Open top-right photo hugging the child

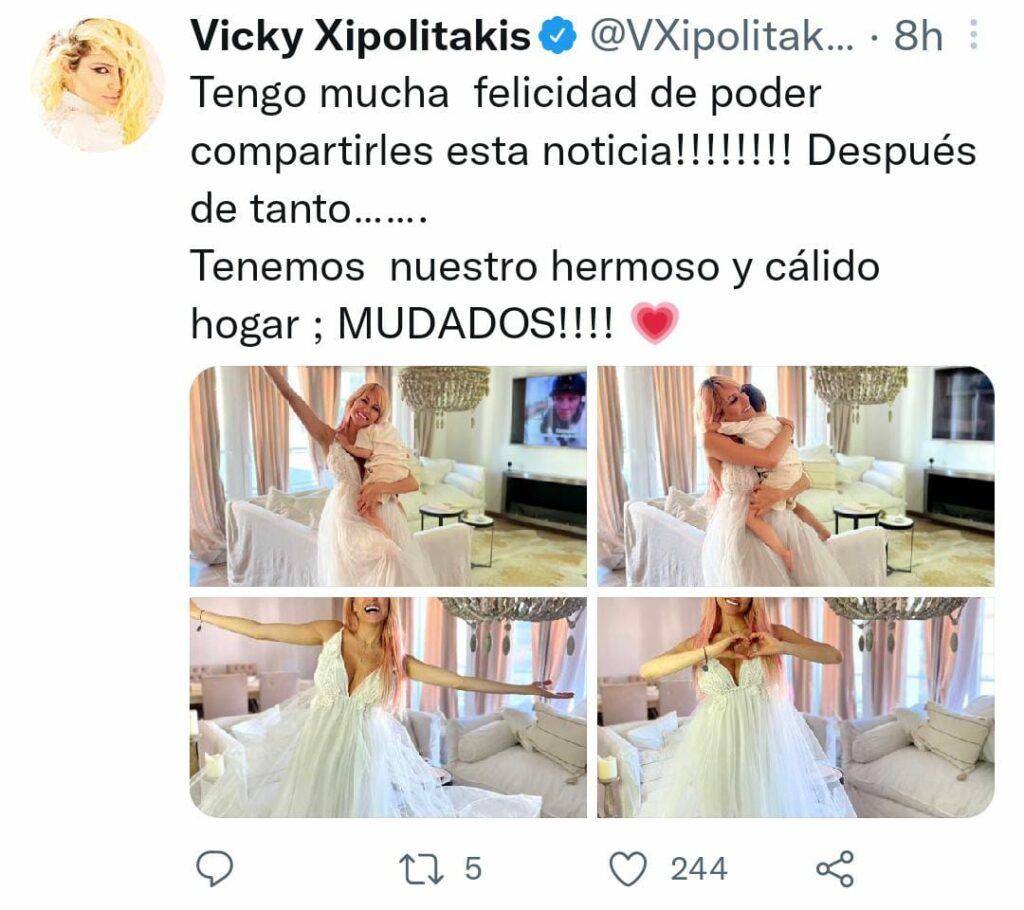(x=795, y=476)
